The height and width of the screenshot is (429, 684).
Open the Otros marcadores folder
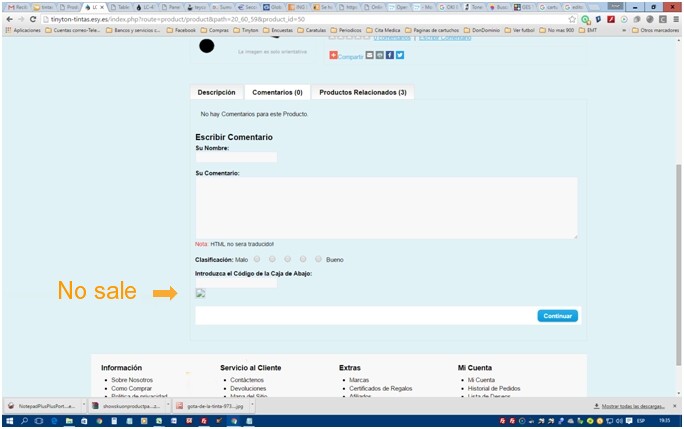655,30
